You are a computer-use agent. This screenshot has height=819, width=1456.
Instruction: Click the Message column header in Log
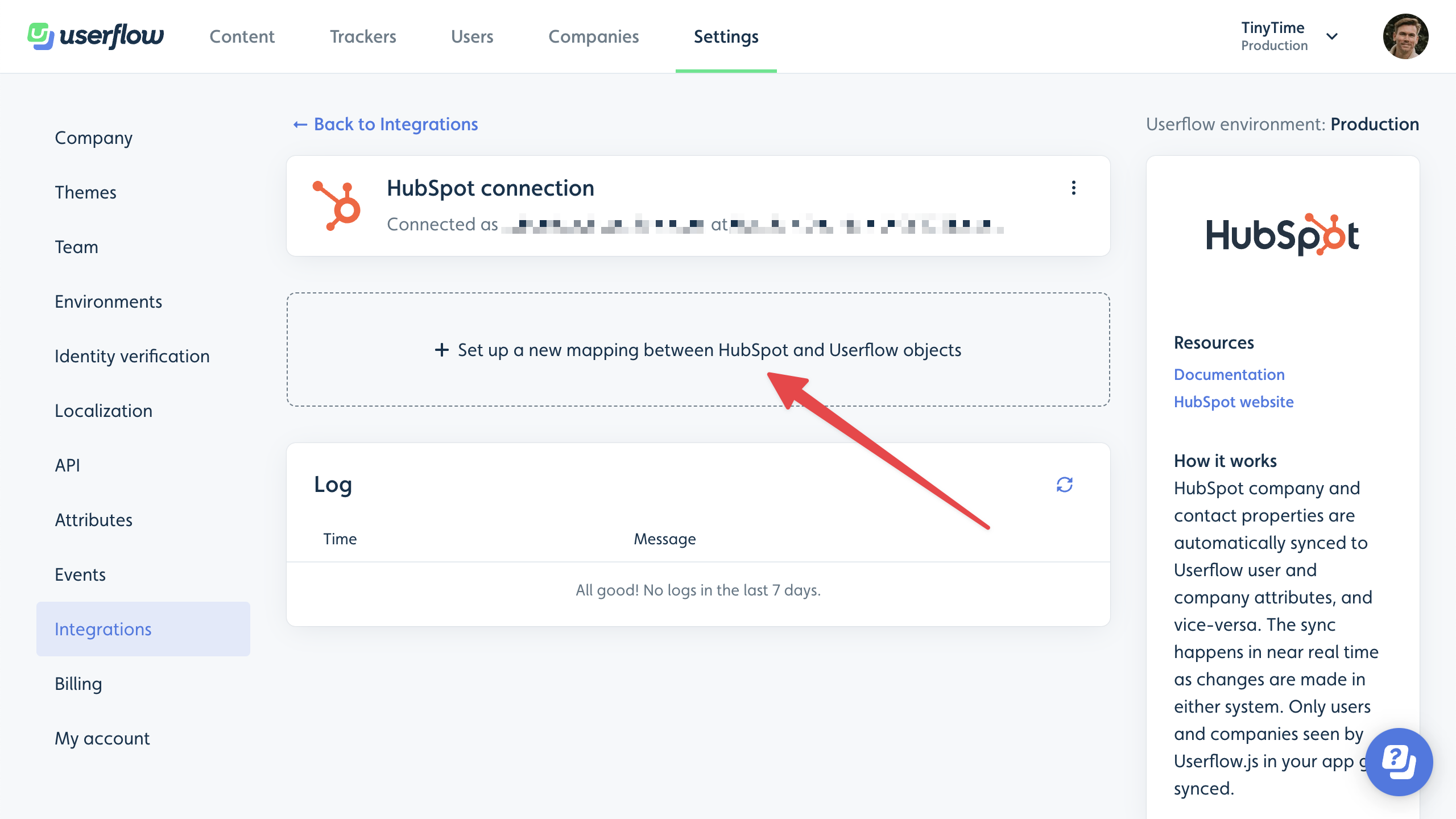click(x=665, y=539)
